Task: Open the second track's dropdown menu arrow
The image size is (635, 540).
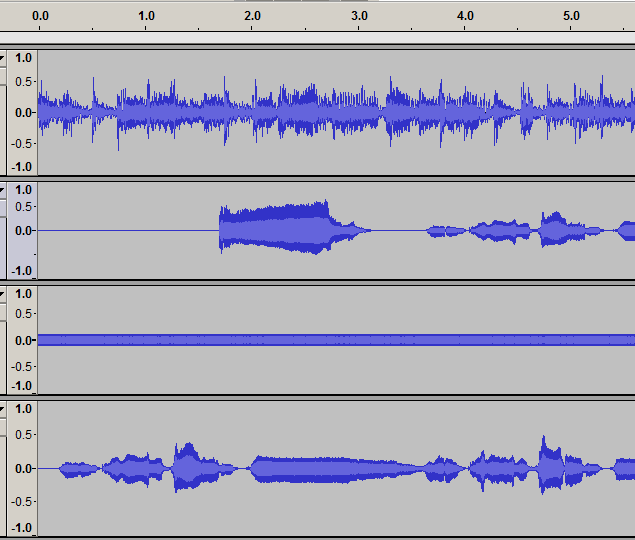Action: pos(2,189)
